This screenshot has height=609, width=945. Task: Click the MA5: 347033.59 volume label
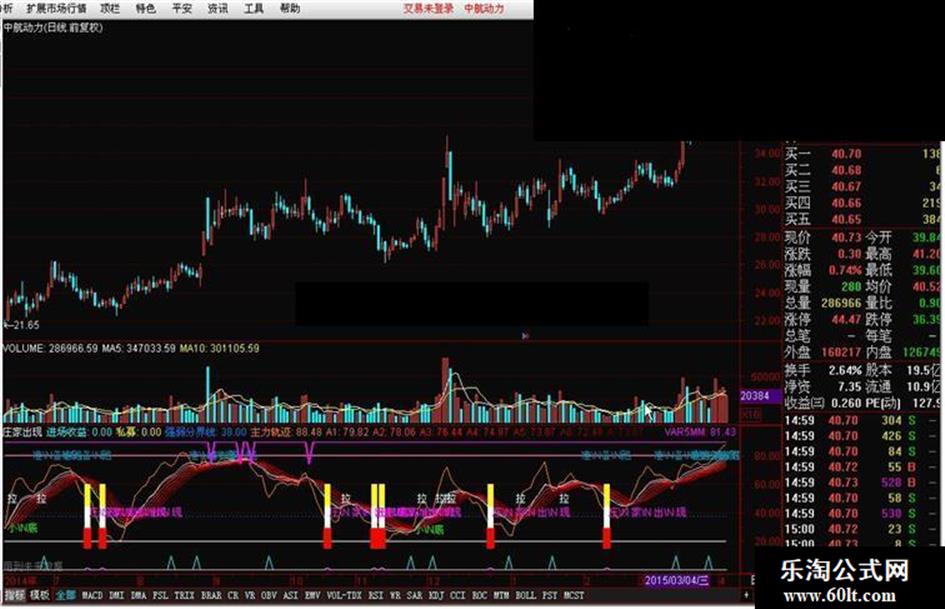click(x=139, y=349)
